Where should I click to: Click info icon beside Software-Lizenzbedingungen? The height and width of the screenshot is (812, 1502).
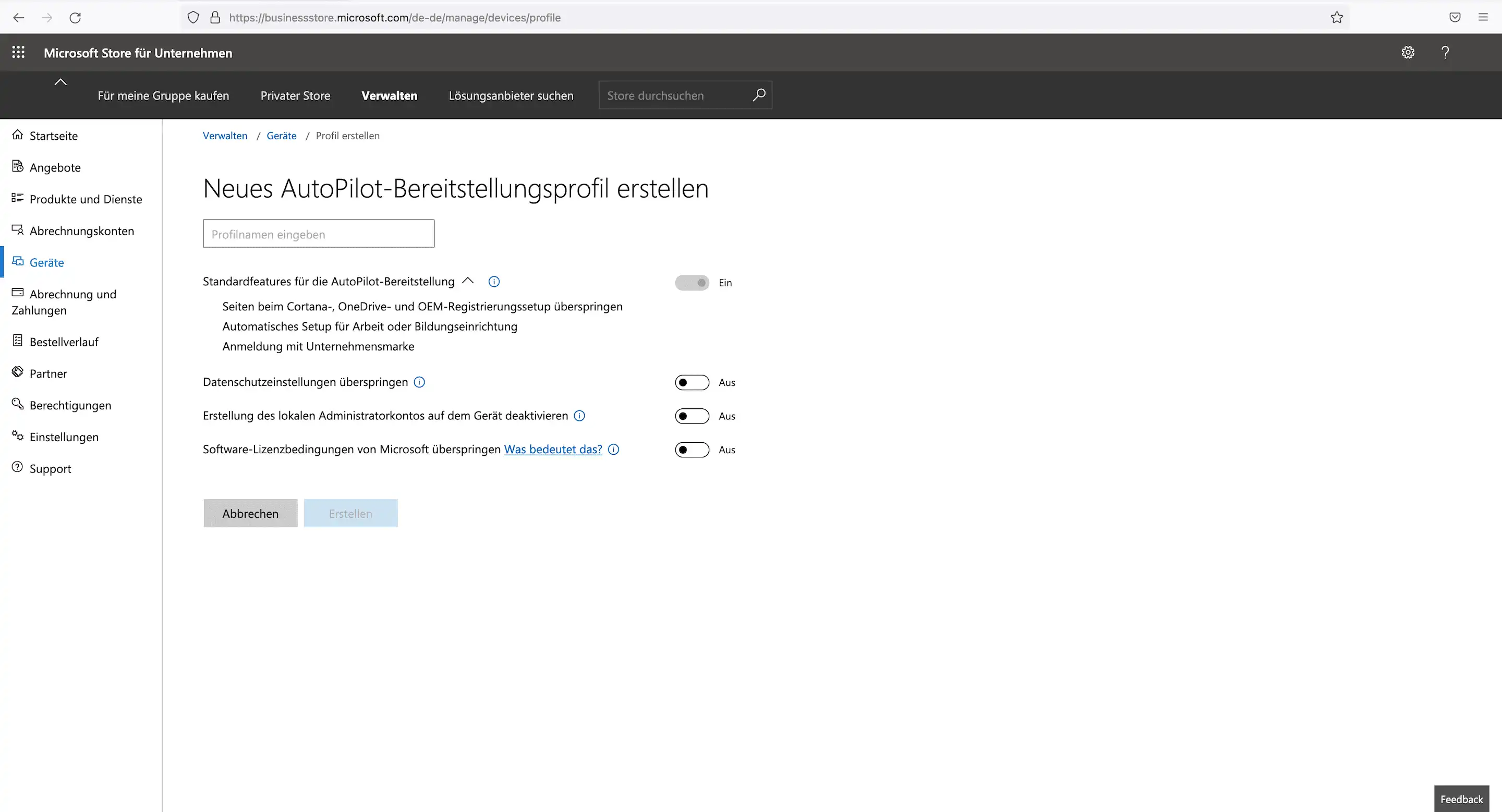(x=613, y=450)
